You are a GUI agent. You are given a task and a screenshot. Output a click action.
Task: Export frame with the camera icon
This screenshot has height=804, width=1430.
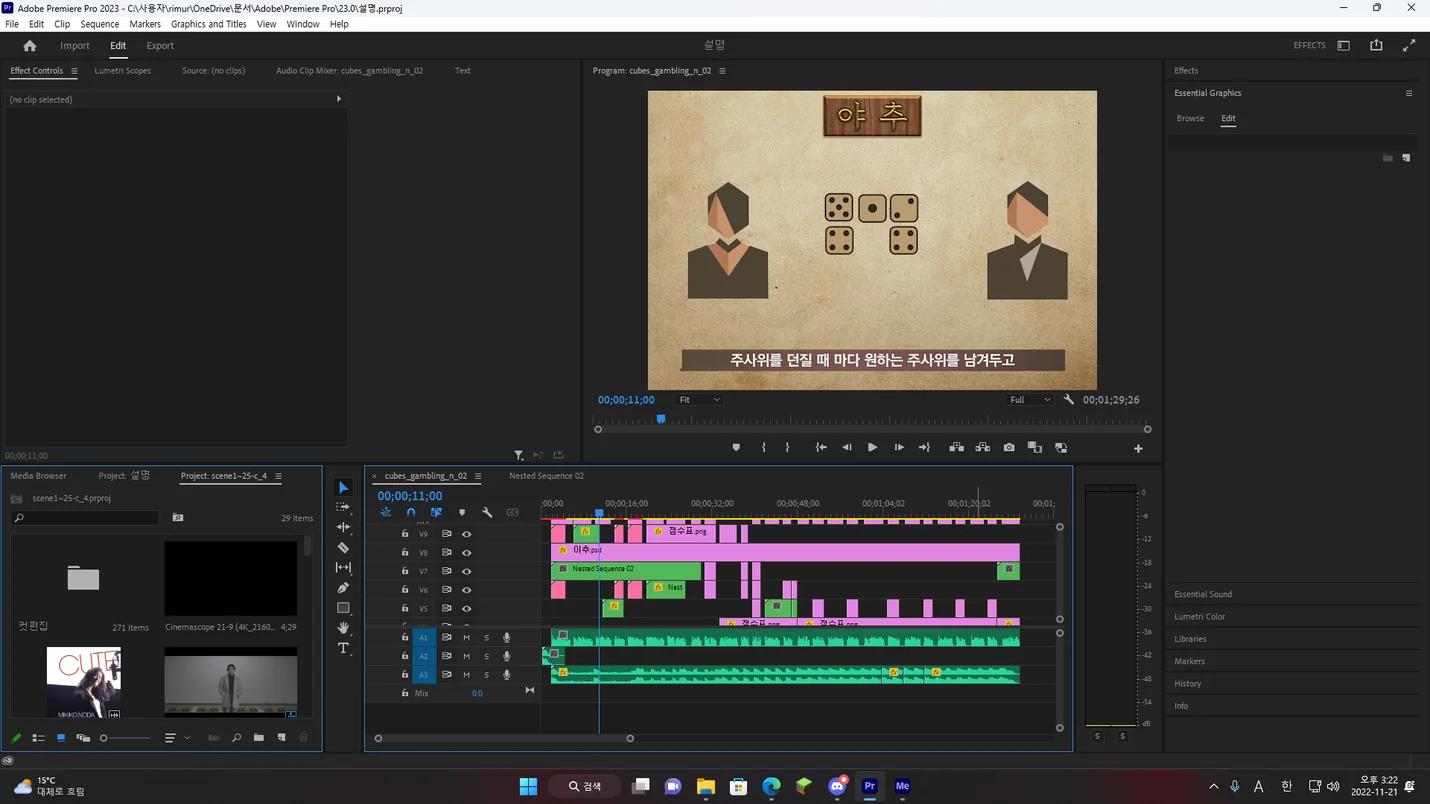(x=1009, y=447)
